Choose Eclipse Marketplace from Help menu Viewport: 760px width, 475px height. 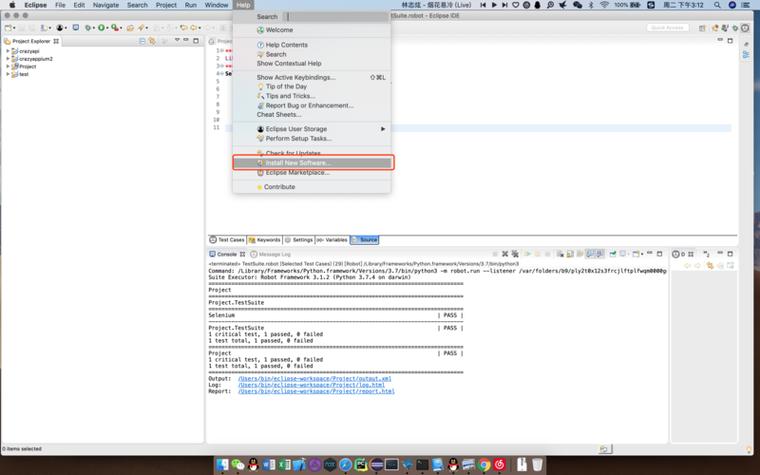pyautogui.click(x=297, y=173)
